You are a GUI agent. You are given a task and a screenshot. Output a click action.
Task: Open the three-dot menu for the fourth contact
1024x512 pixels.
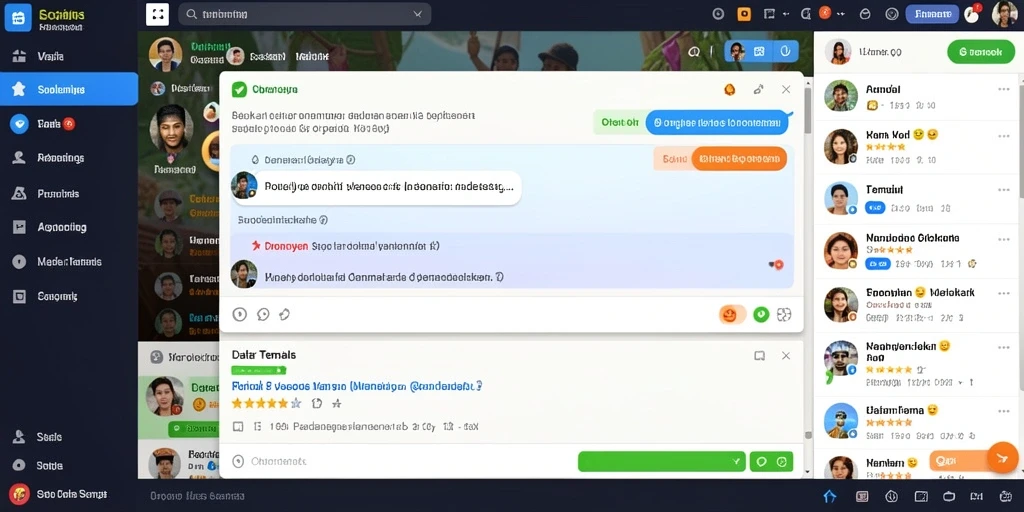click(x=1004, y=238)
